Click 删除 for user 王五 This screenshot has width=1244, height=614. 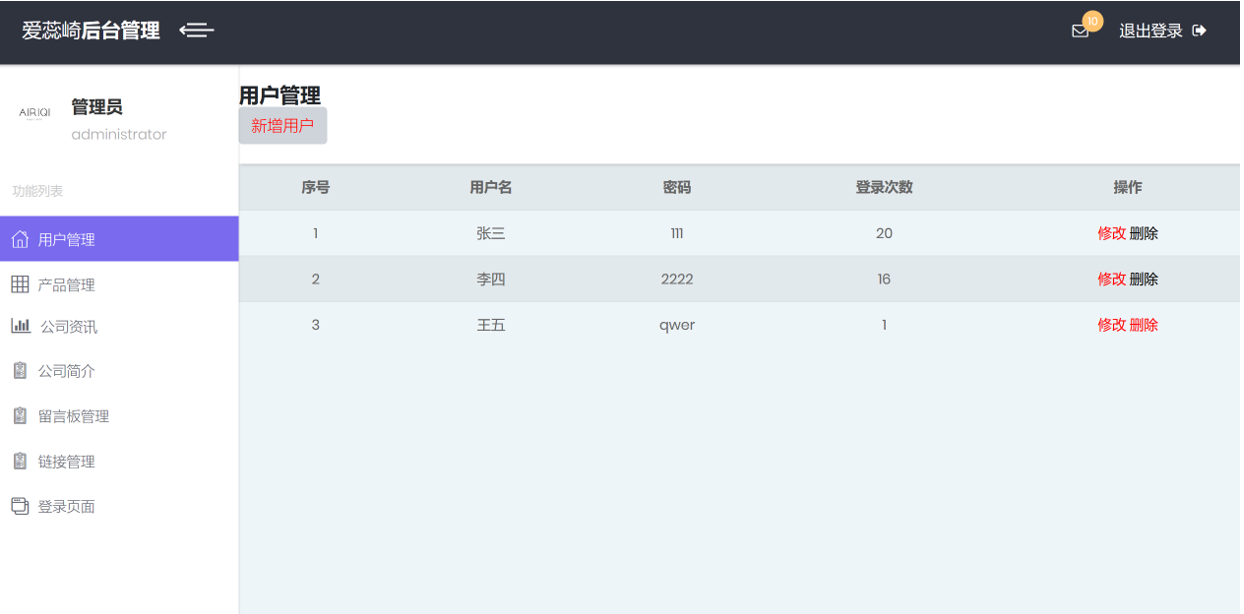[1144, 325]
